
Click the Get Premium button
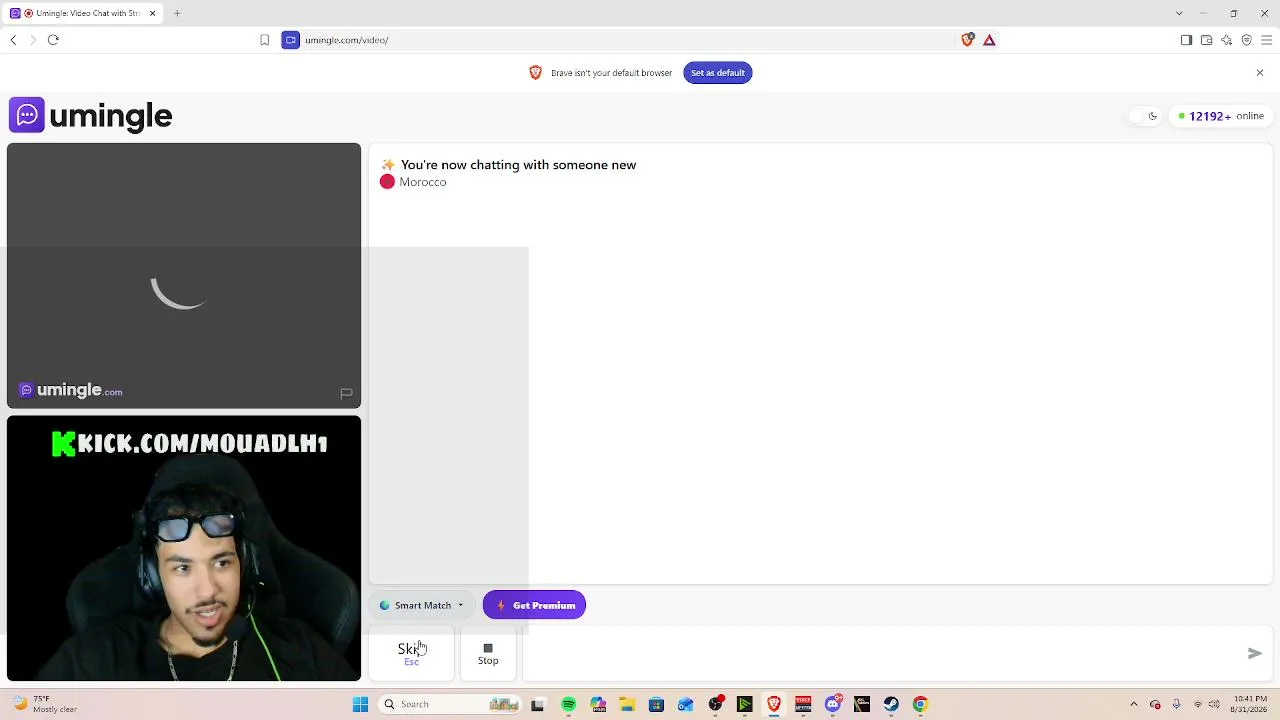534,605
